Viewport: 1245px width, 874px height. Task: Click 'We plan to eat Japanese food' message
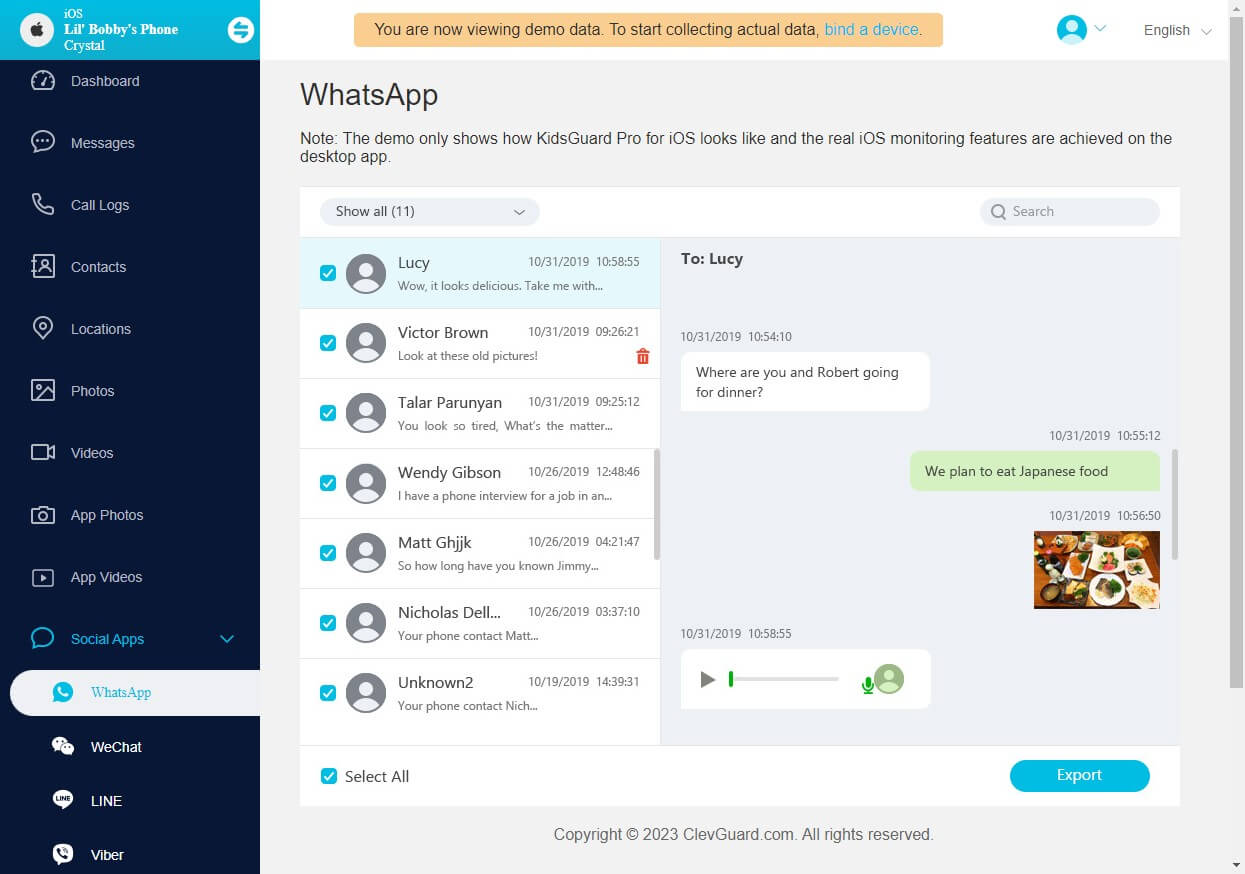click(x=1035, y=471)
